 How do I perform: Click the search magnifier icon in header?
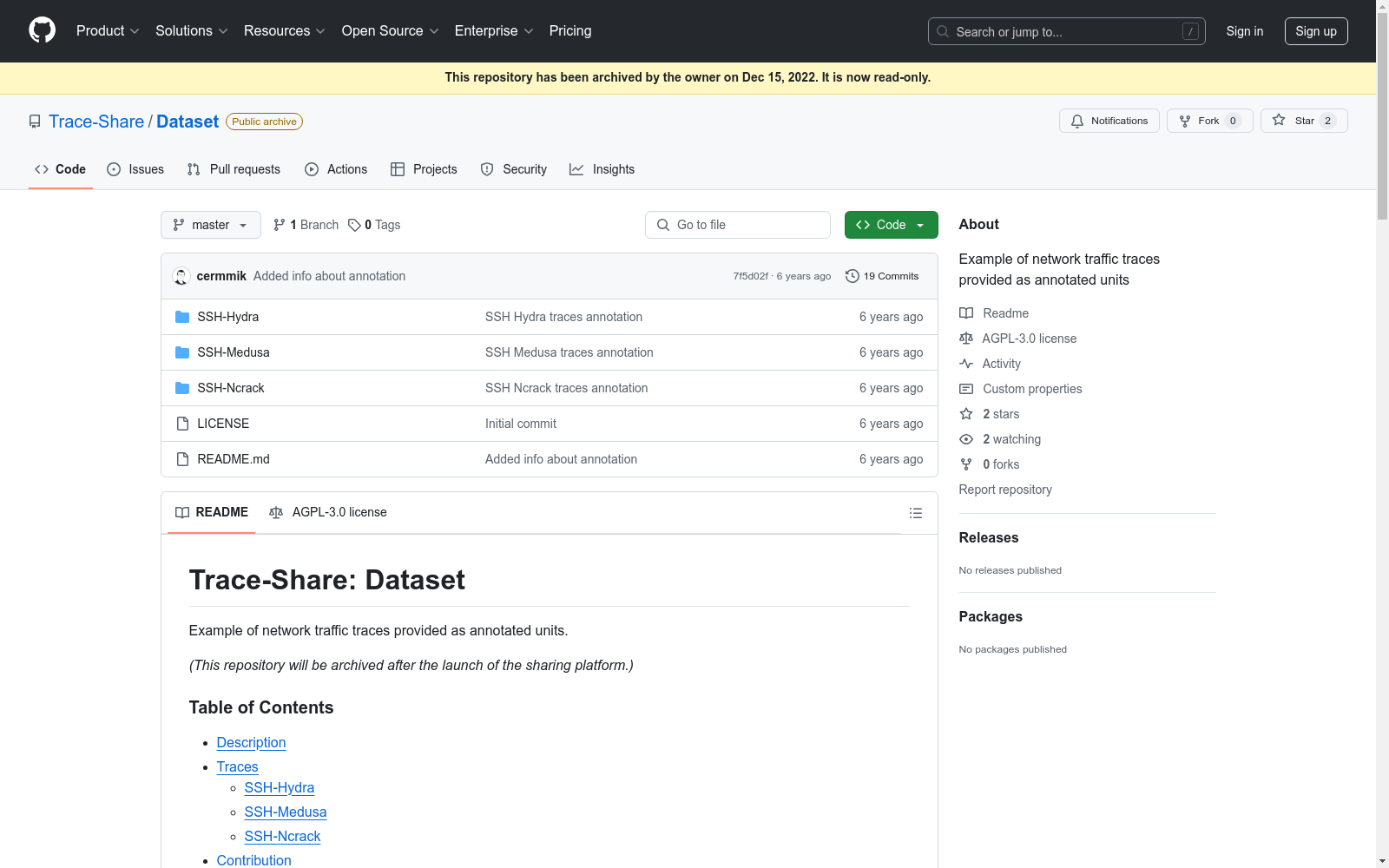[x=943, y=31]
